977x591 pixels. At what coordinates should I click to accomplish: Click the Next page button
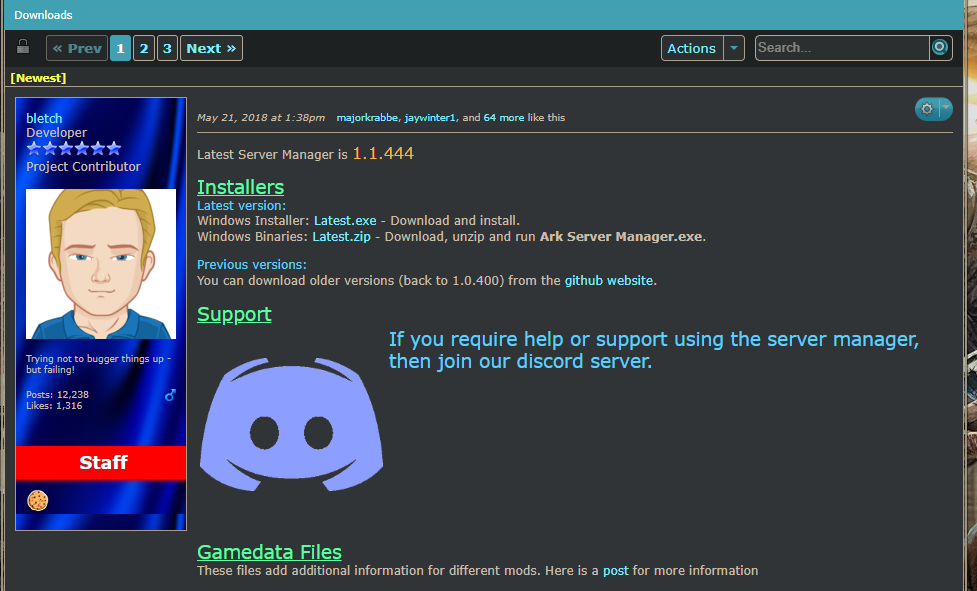pos(211,48)
